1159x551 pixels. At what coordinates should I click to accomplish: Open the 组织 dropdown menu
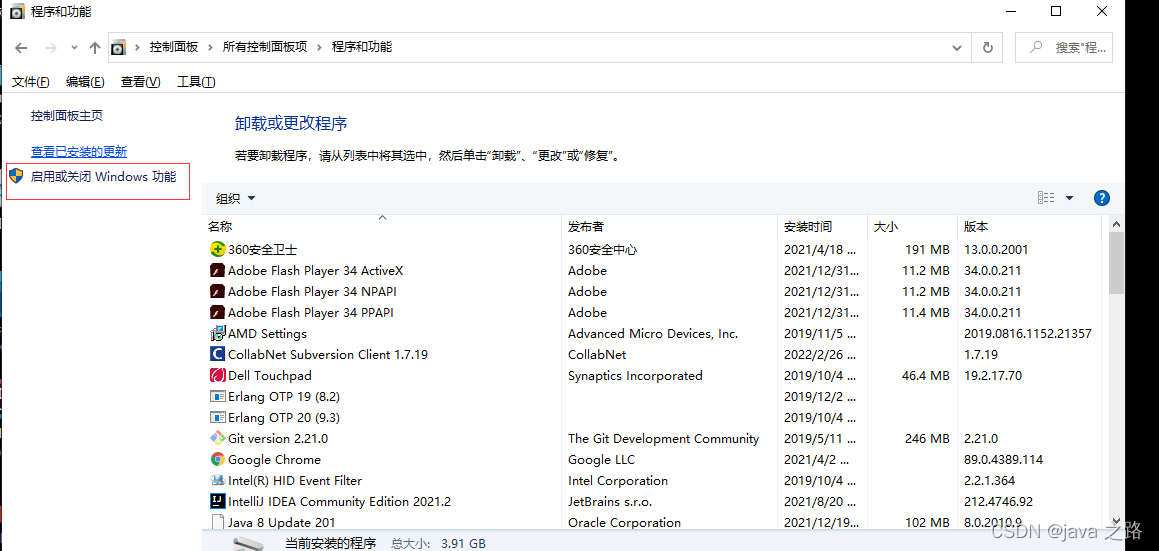click(236, 198)
